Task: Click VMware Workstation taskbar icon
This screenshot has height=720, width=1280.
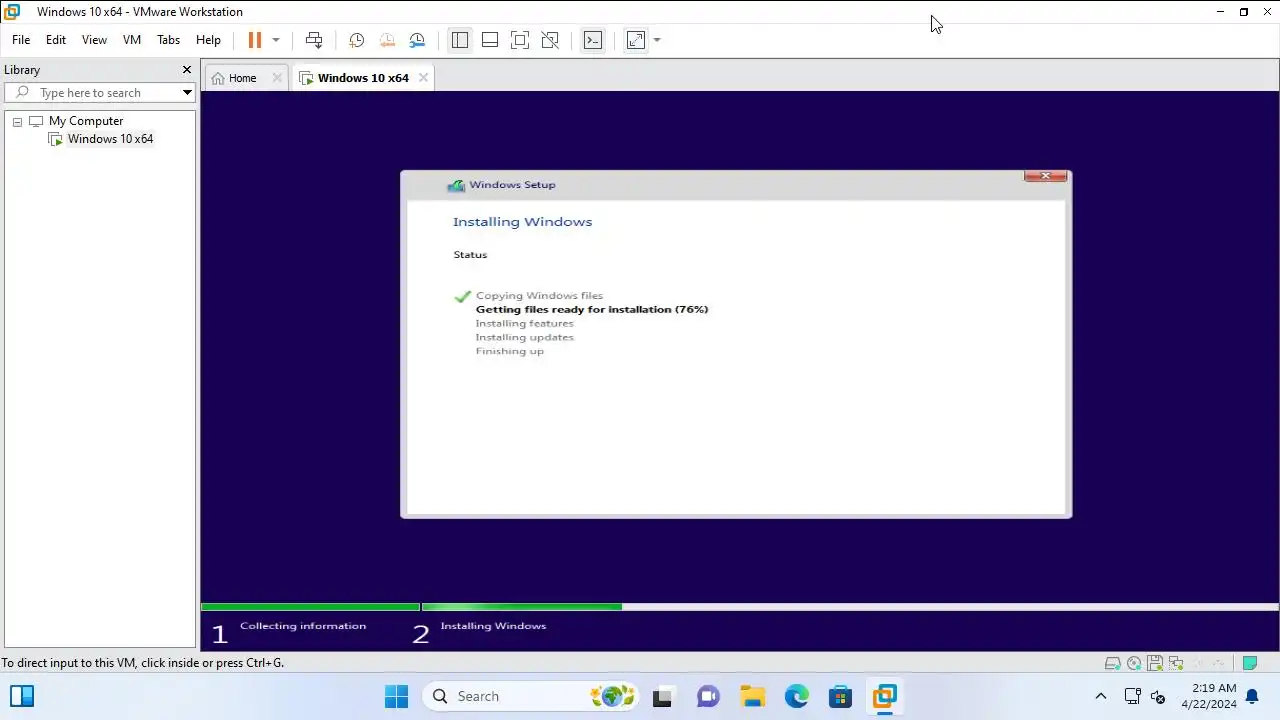Action: click(884, 696)
